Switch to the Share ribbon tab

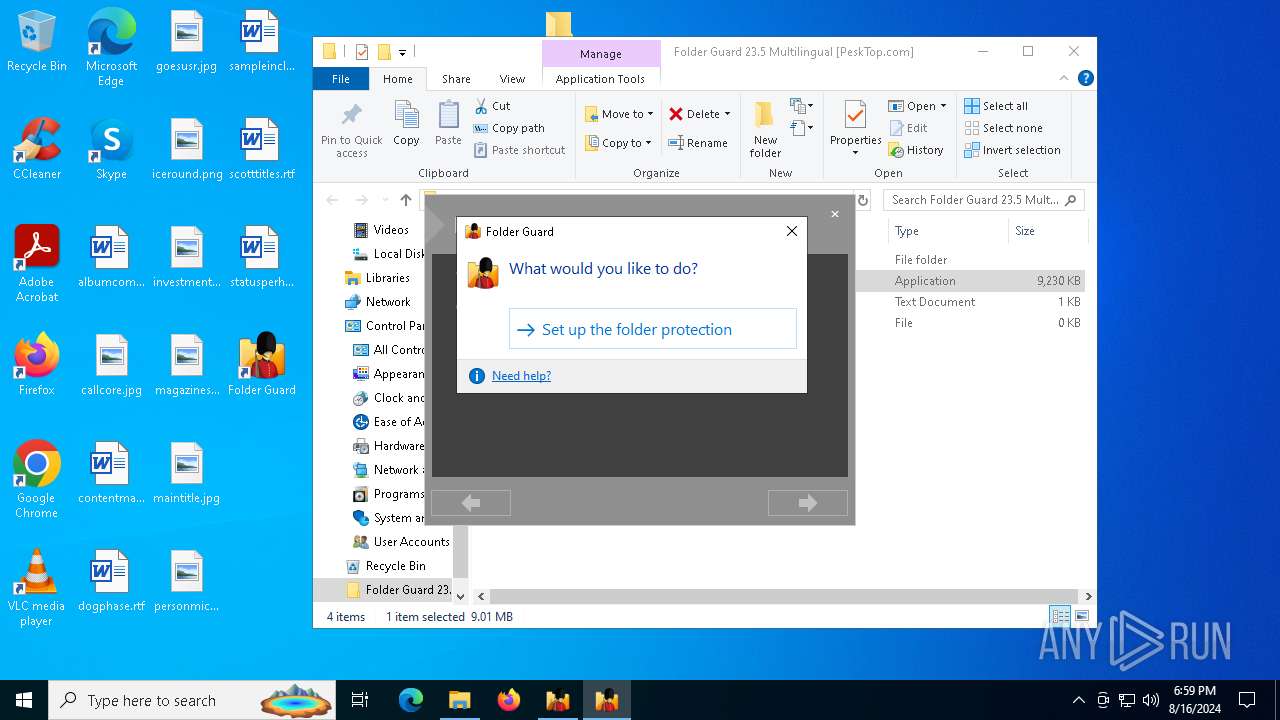tap(456, 79)
